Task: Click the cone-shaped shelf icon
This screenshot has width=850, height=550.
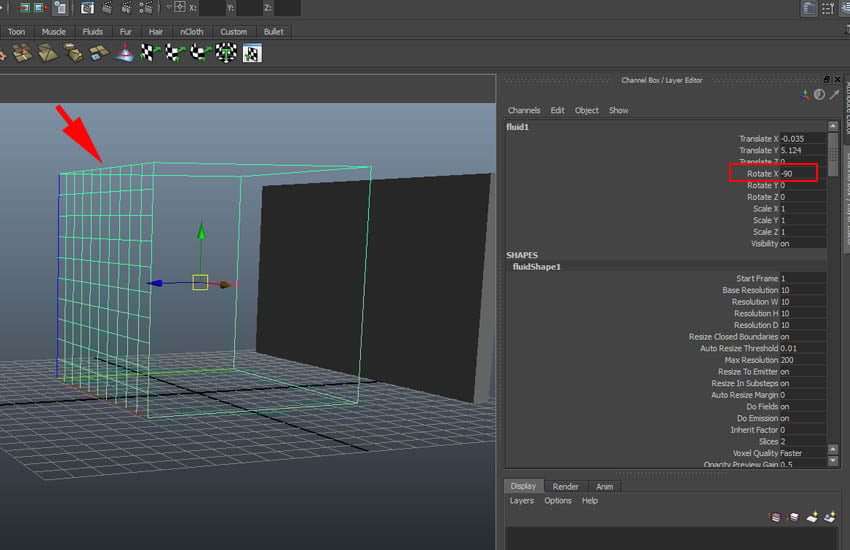Action: coord(125,53)
